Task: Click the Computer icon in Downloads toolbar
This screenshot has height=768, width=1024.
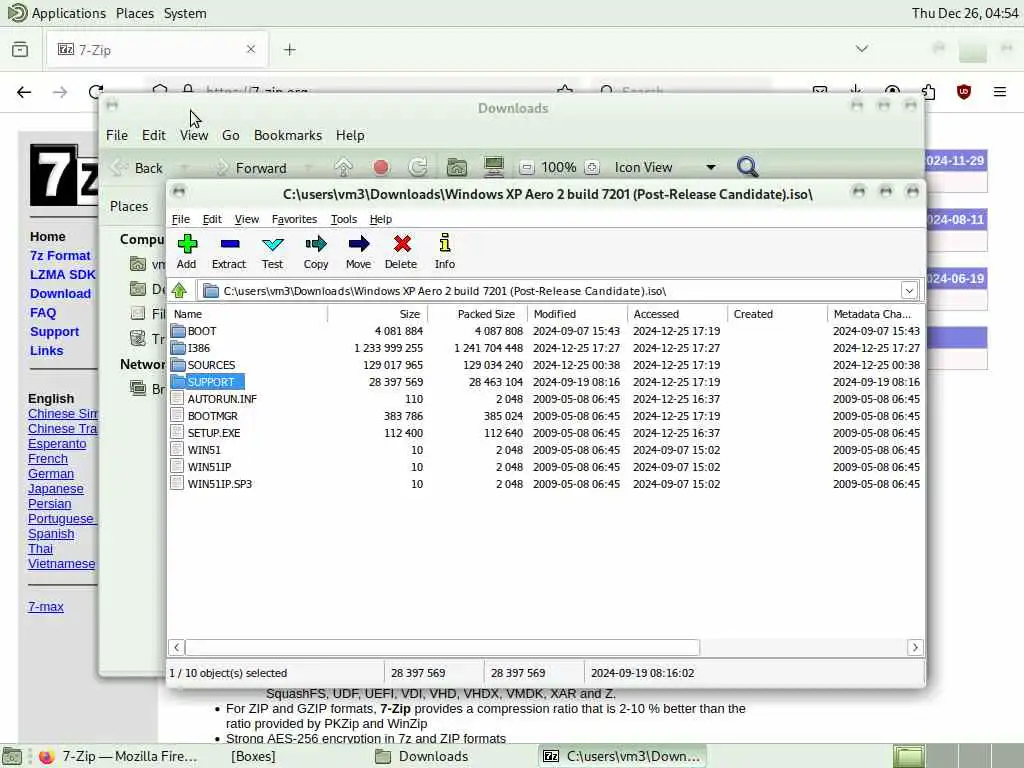Action: pos(494,167)
